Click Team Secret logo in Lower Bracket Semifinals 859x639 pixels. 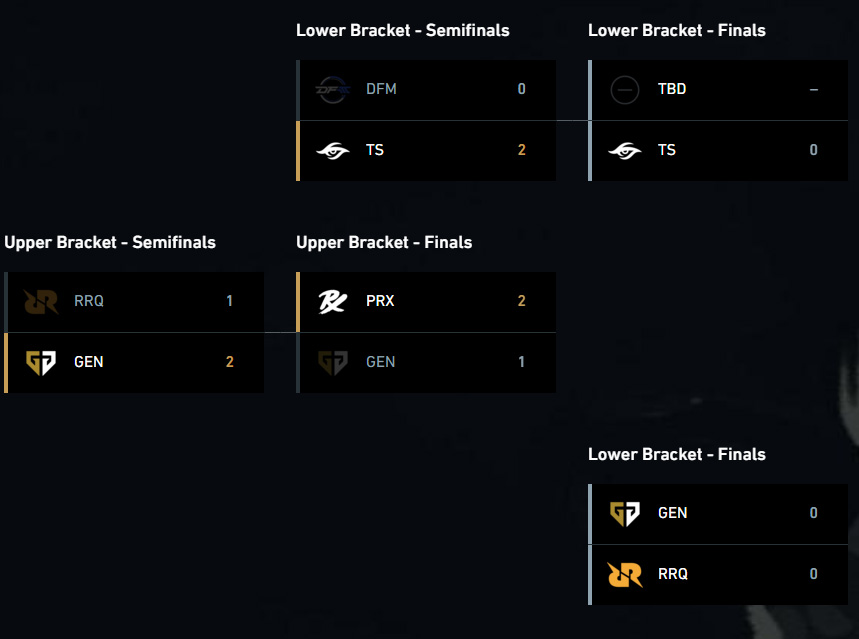click(x=333, y=150)
